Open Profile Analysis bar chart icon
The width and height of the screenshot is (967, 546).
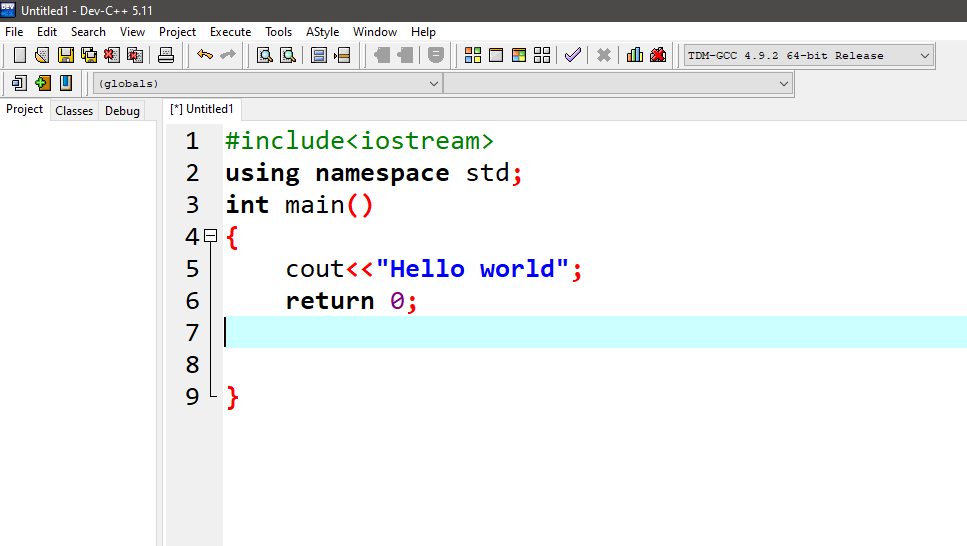[x=635, y=56]
